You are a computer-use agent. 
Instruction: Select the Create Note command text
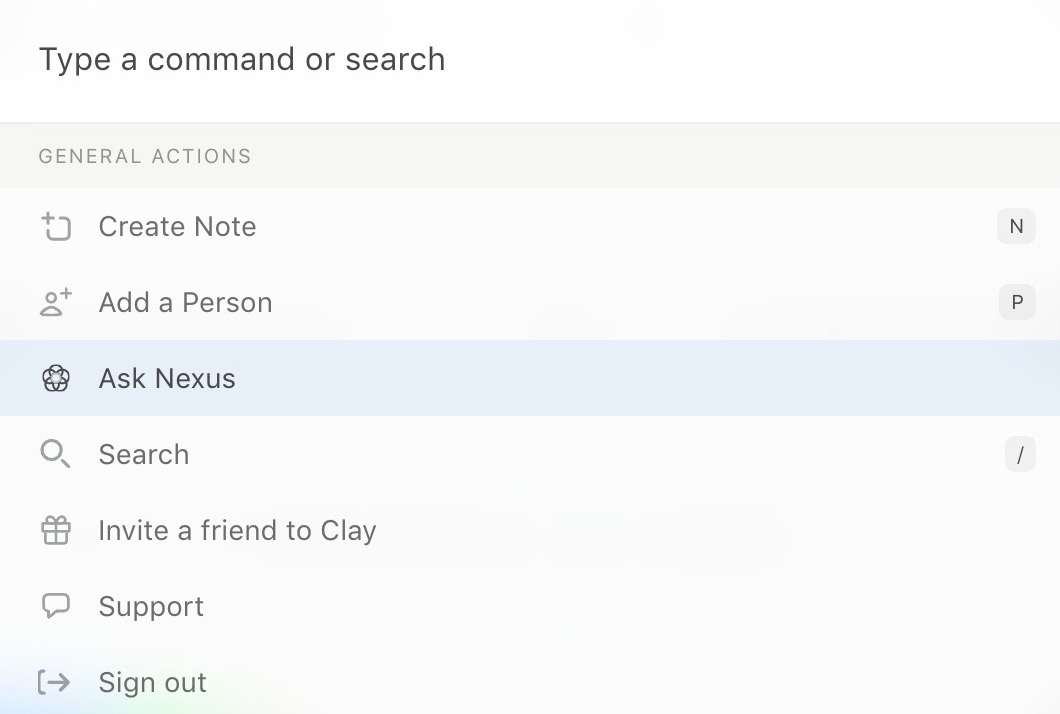pyautogui.click(x=177, y=227)
